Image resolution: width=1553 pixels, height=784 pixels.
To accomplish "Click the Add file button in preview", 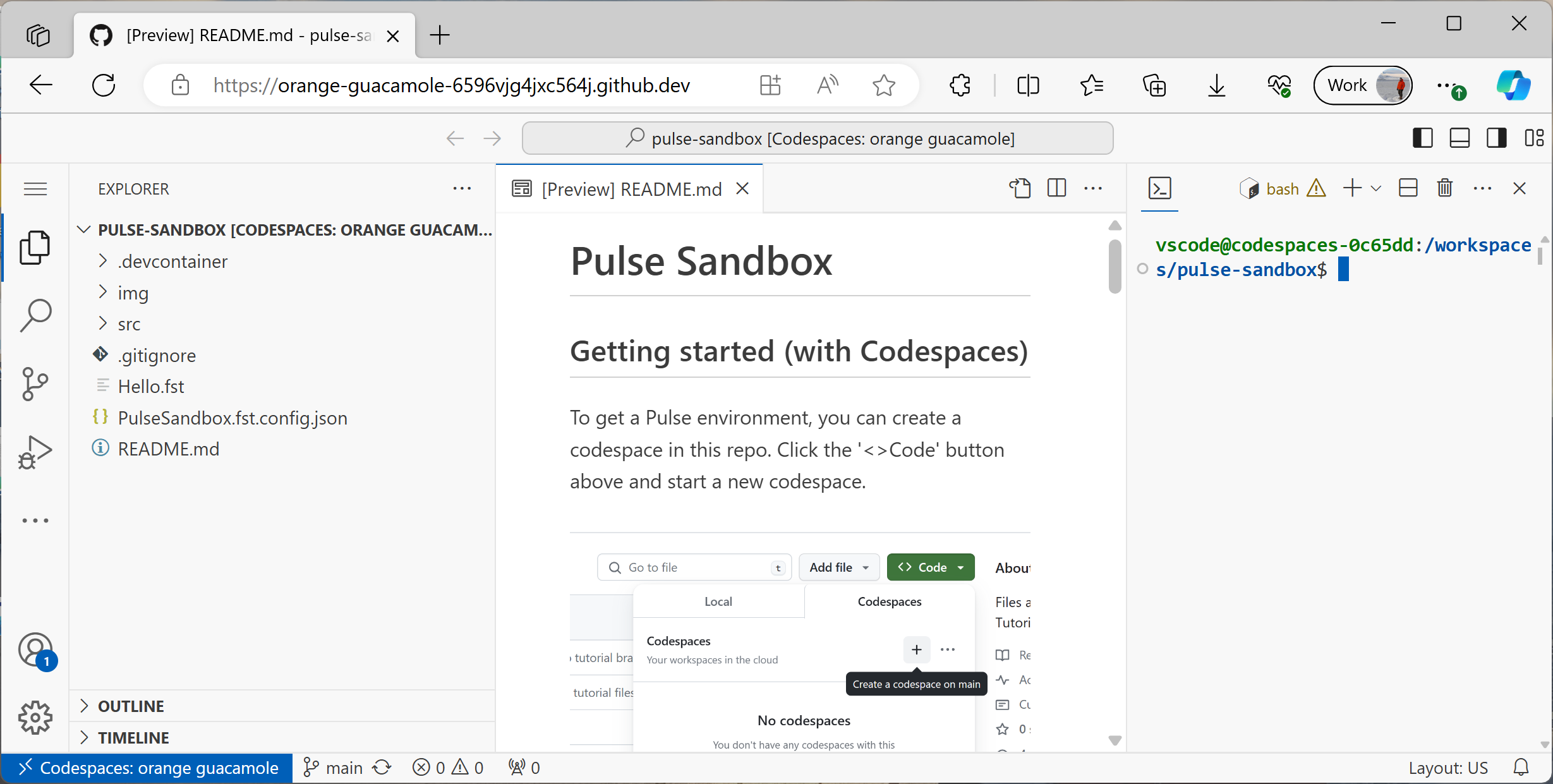I will (837, 567).
